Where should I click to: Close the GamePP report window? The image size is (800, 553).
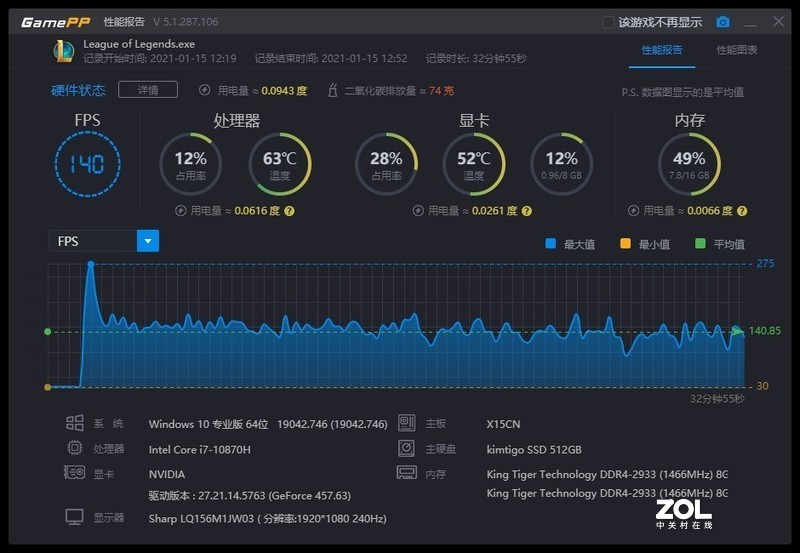779,21
